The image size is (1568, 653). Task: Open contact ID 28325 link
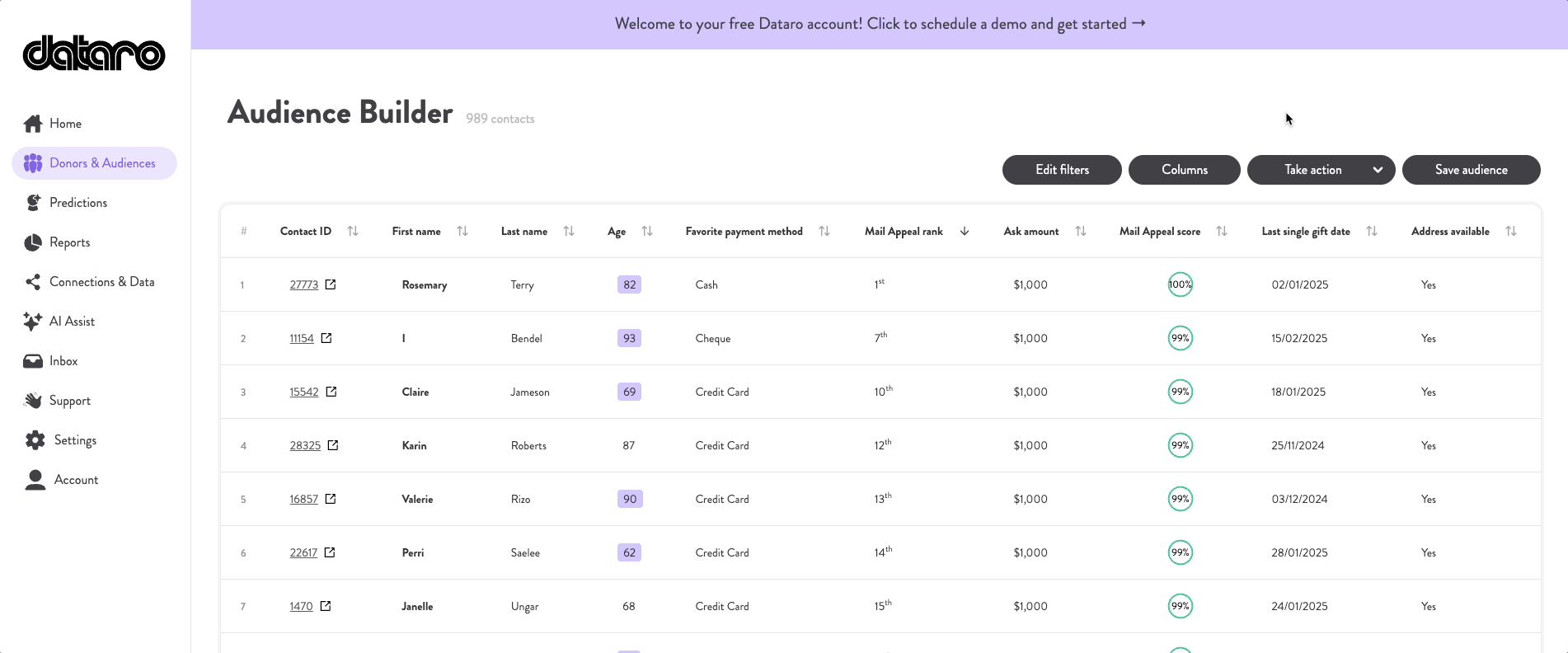tap(305, 446)
